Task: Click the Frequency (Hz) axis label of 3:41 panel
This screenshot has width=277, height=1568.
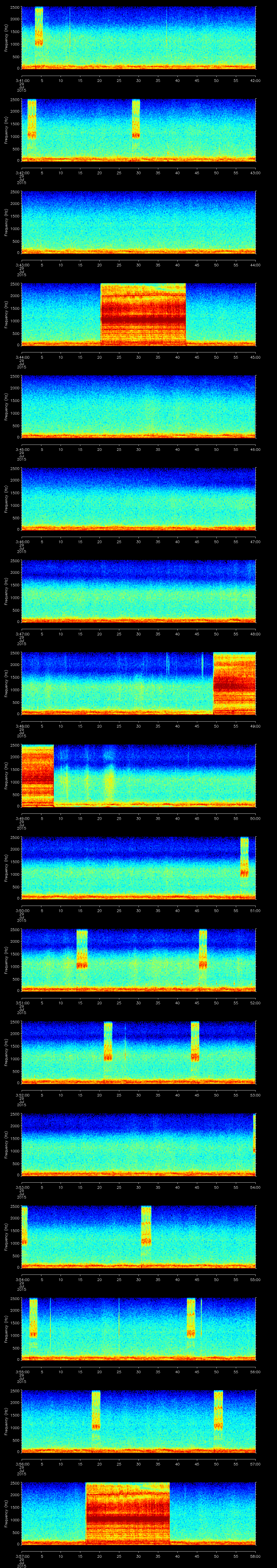Action: point(6,38)
